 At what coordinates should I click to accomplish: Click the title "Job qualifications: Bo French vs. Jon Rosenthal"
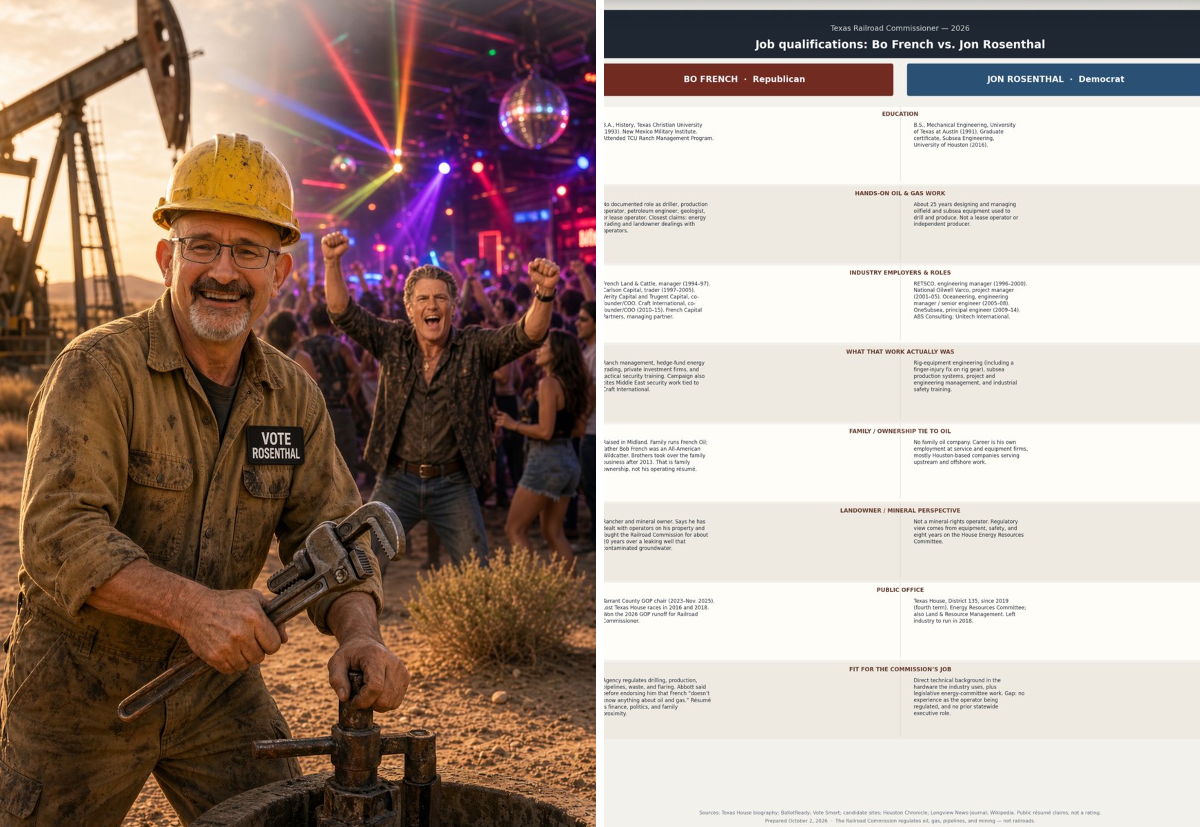900,44
